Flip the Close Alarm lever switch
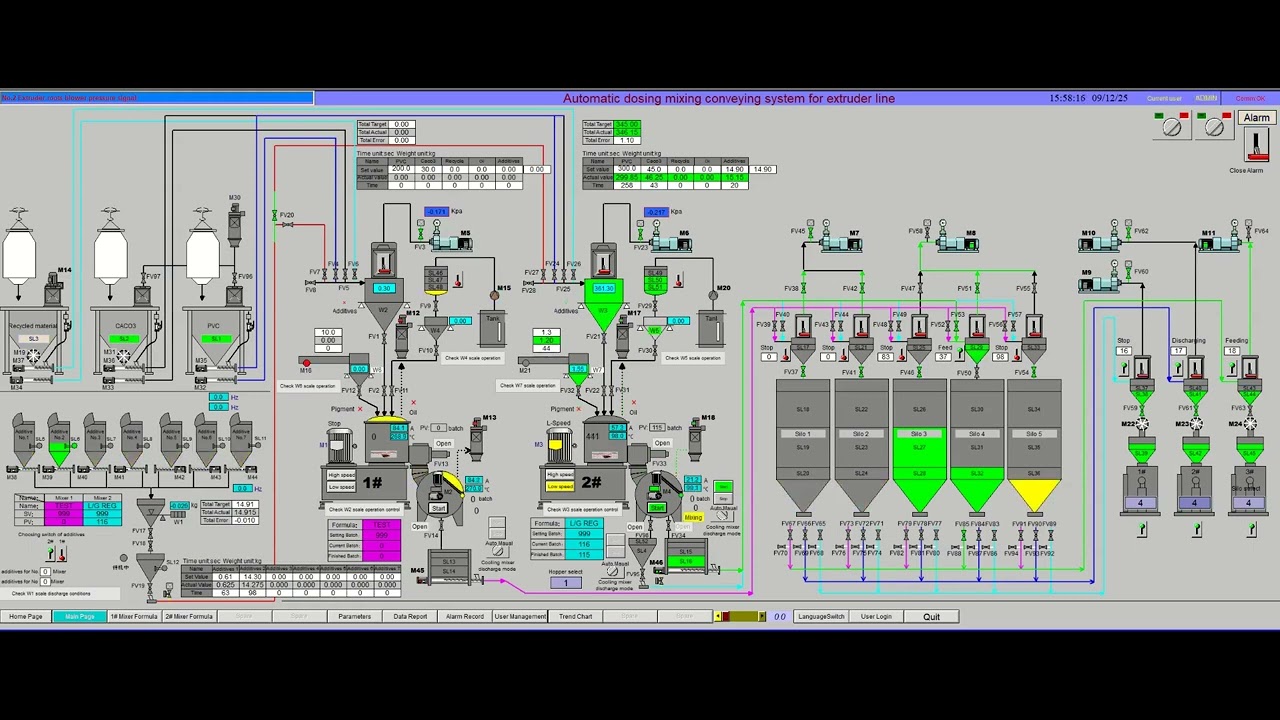Viewport: 1280px width, 720px height. click(1256, 146)
